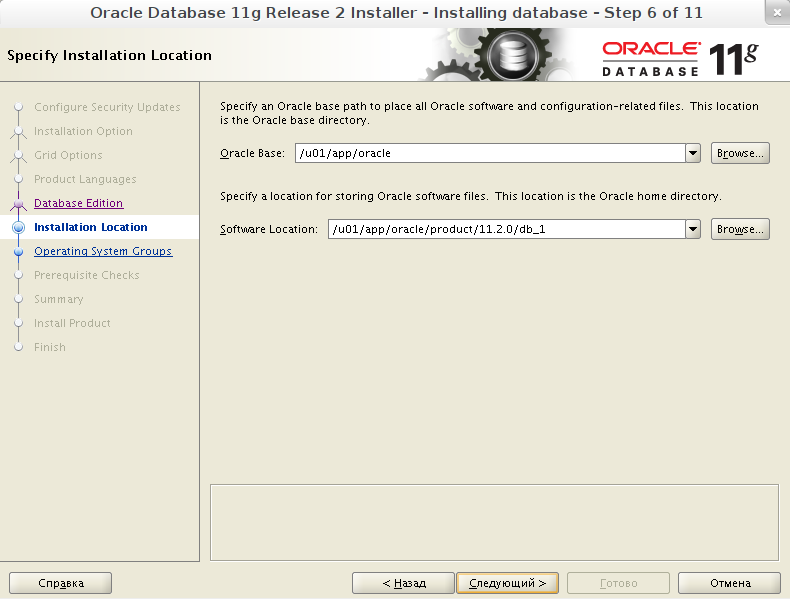Screen dimensions: 790x599
Task: Click the Oracle Base path input field
Action: (x=490, y=153)
